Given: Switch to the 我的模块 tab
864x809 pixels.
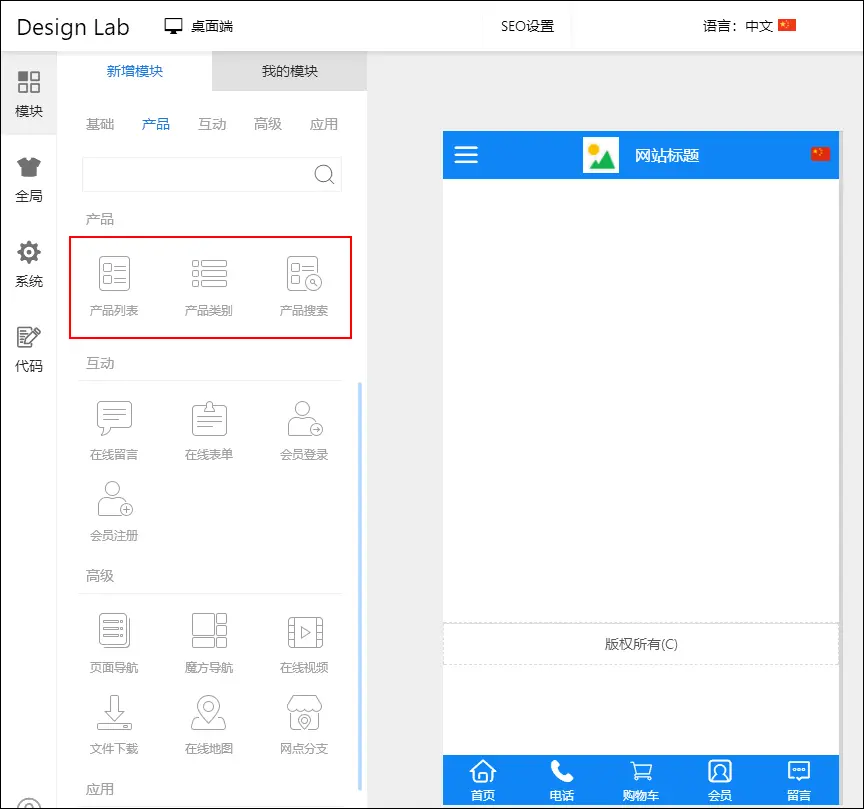Looking at the screenshot, I should pos(289,71).
